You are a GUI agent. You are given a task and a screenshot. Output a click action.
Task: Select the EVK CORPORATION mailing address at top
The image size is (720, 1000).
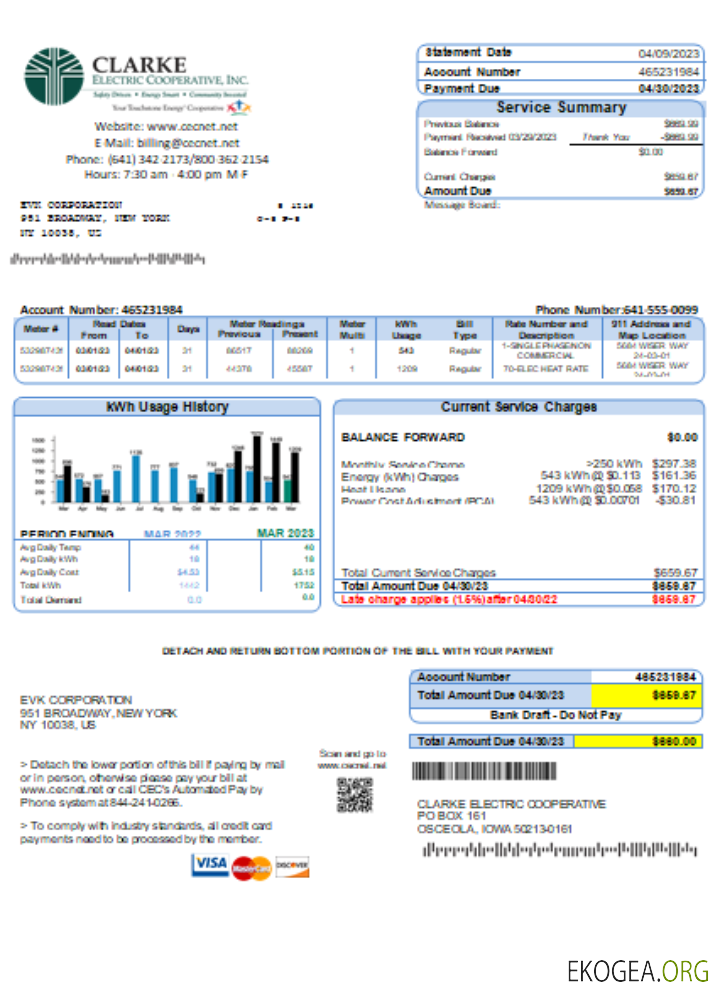(x=94, y=219)
